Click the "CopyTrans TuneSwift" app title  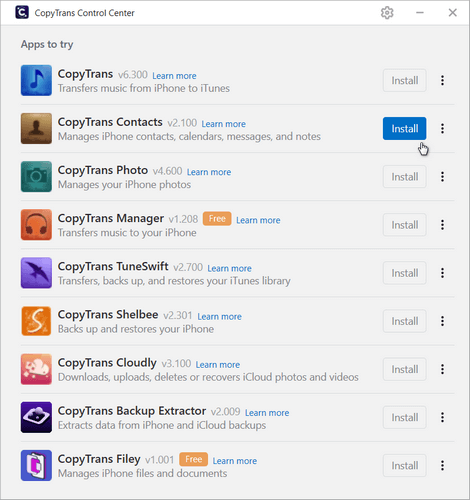[113, 266]
